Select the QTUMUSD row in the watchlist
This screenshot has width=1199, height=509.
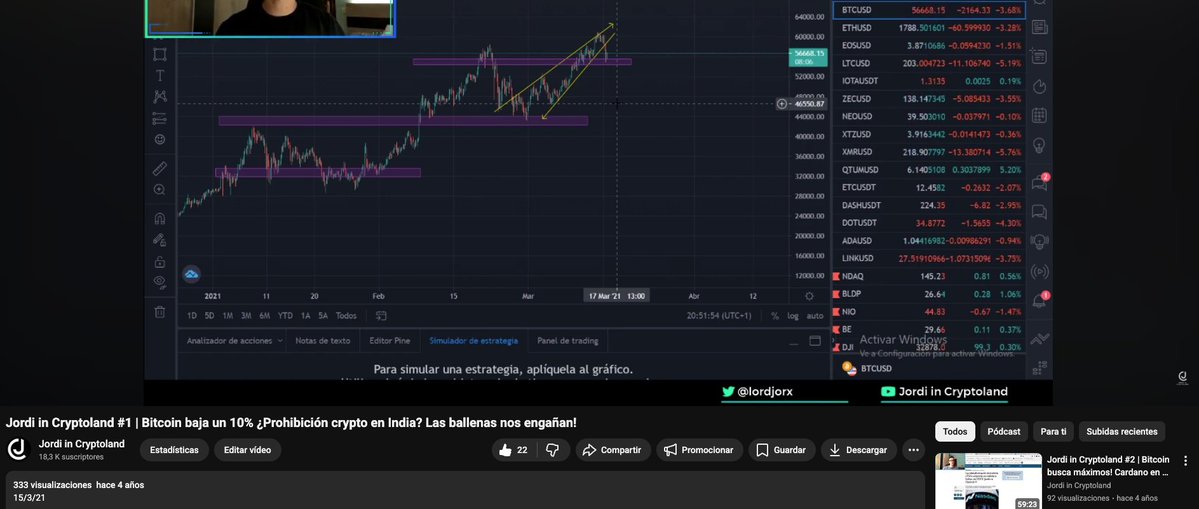(x=928, y=170)
